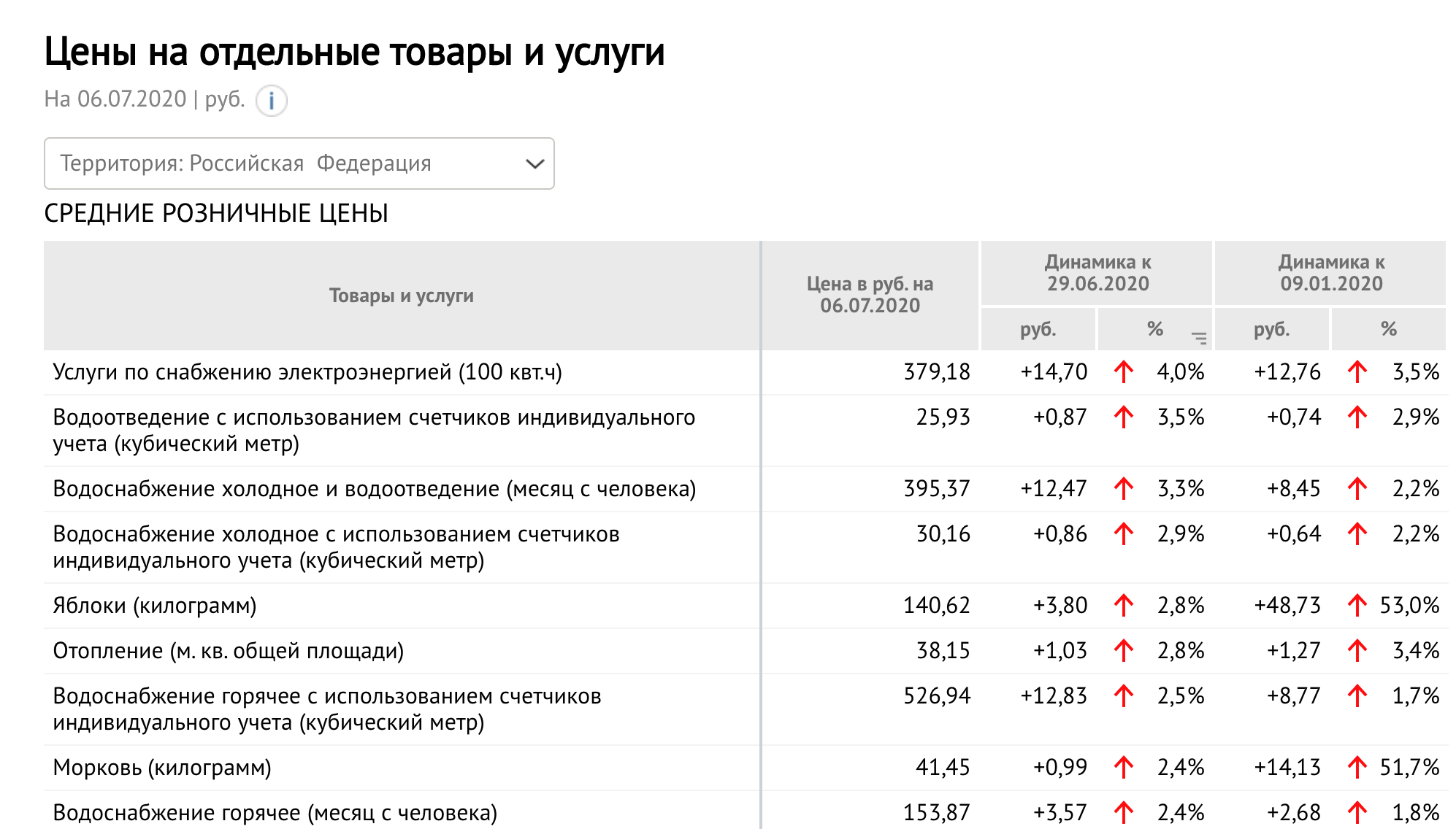Click red arrow beside 53,0% for Яблоки
The width and height of the screenshot is (1456, 829).
pyautogui.click(x=1357, y=606)
